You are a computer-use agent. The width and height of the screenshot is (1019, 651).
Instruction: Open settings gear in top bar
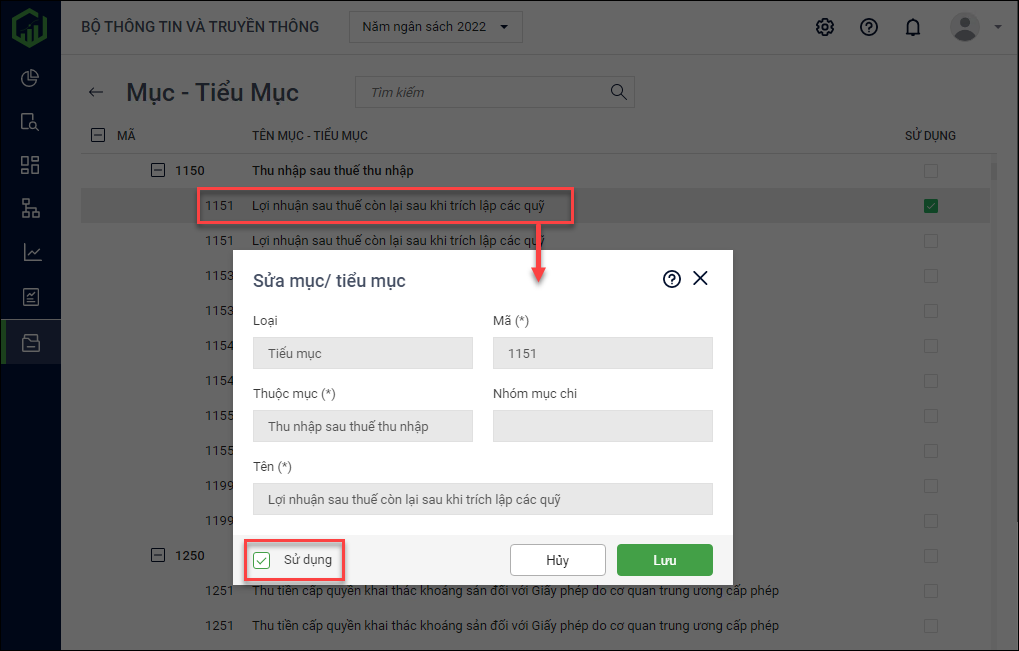click(825, 27)
